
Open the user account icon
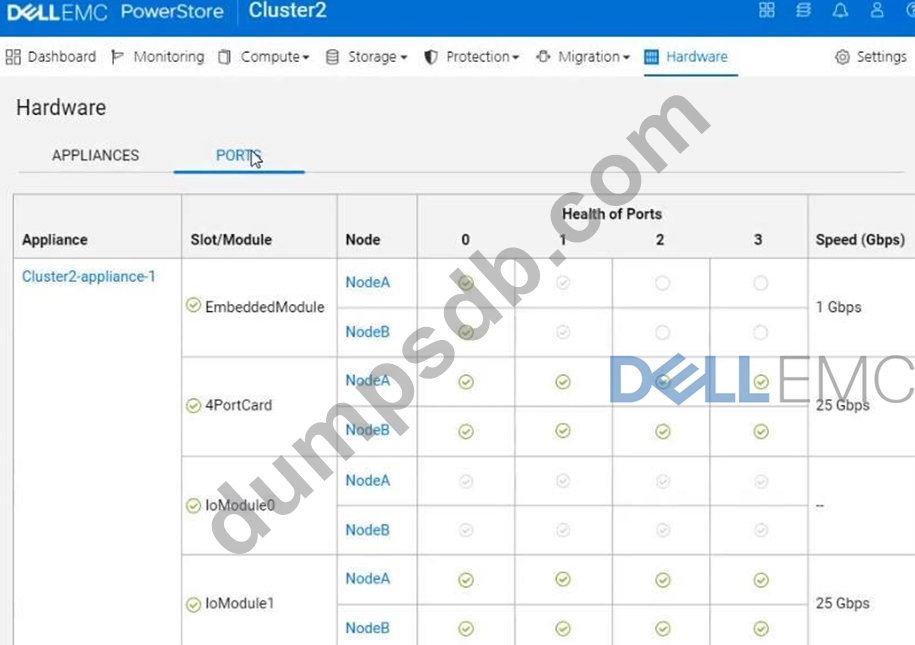tap(877, 11)
